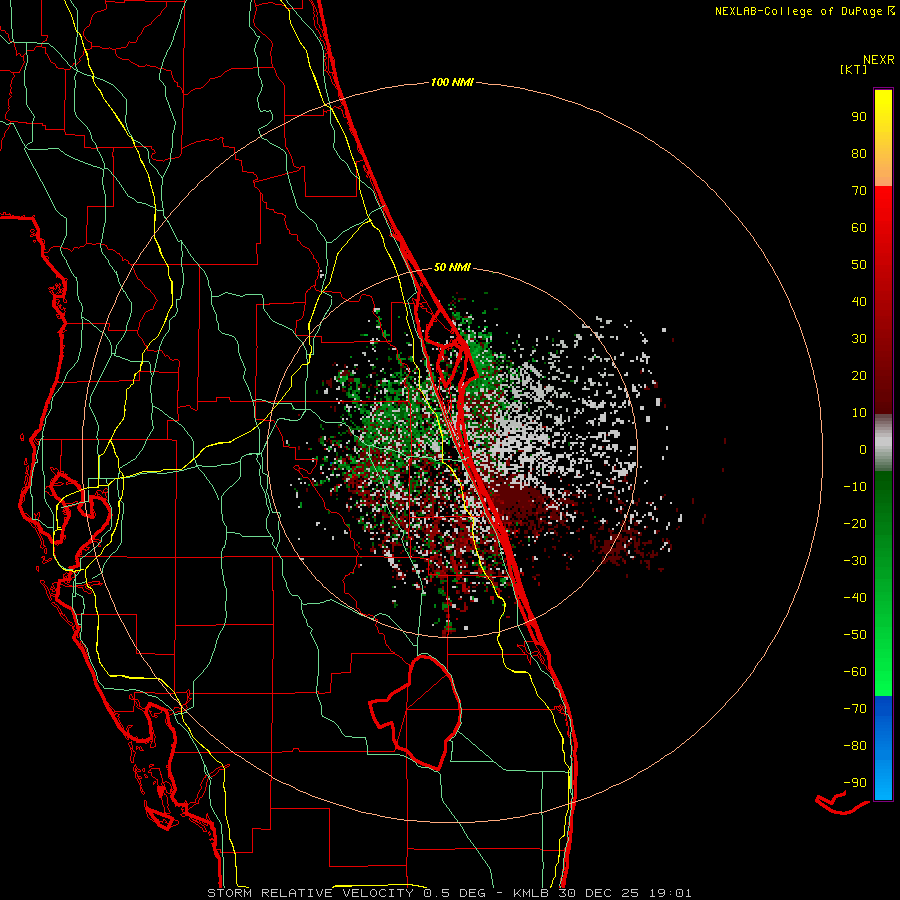Click the -70 value on the velocity scale
This screenshot has height=900, width=900.
pyautogui.click(x=855, y=709)
